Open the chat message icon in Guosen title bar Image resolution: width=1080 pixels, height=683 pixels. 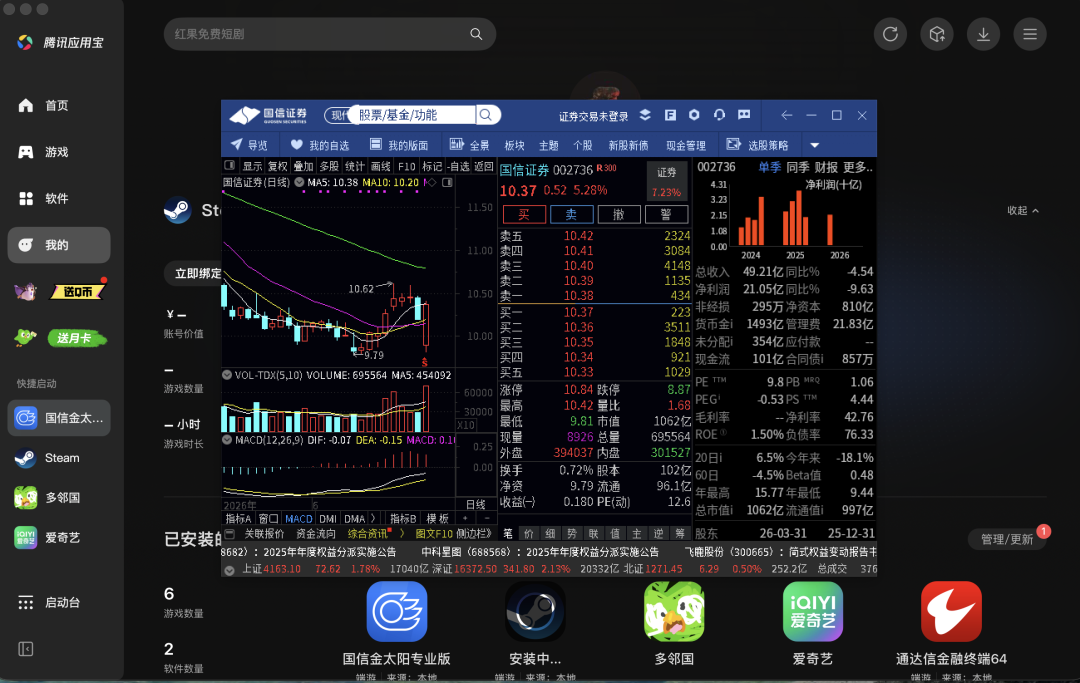click(744, 115)
